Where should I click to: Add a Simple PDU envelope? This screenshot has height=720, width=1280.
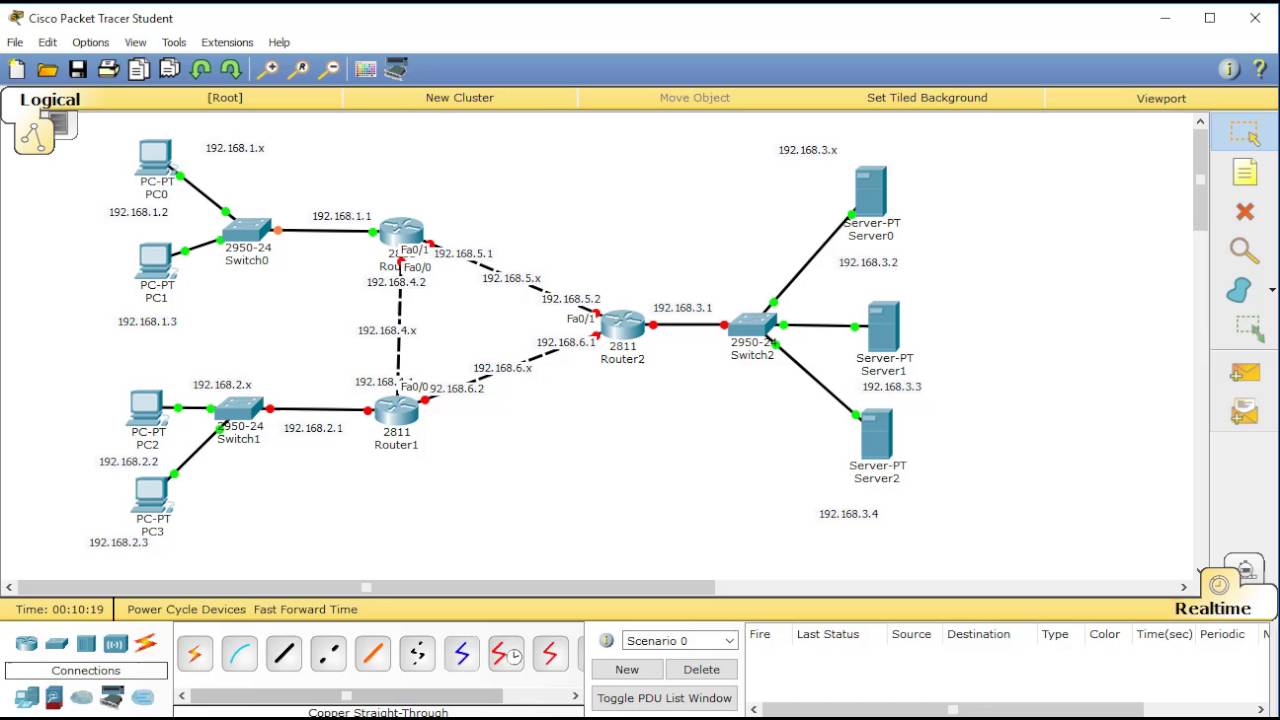(x=1245, y=372)
